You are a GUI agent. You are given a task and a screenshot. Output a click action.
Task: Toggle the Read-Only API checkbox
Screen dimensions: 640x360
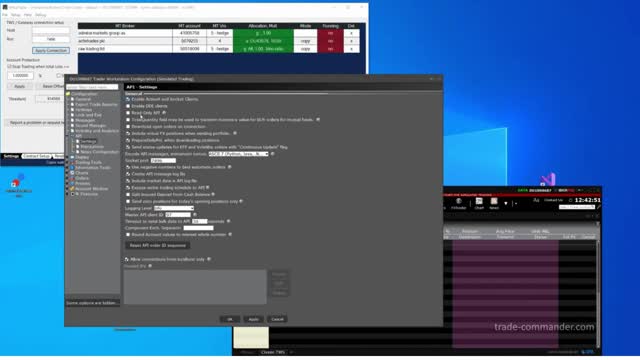(x=128, y=113)
